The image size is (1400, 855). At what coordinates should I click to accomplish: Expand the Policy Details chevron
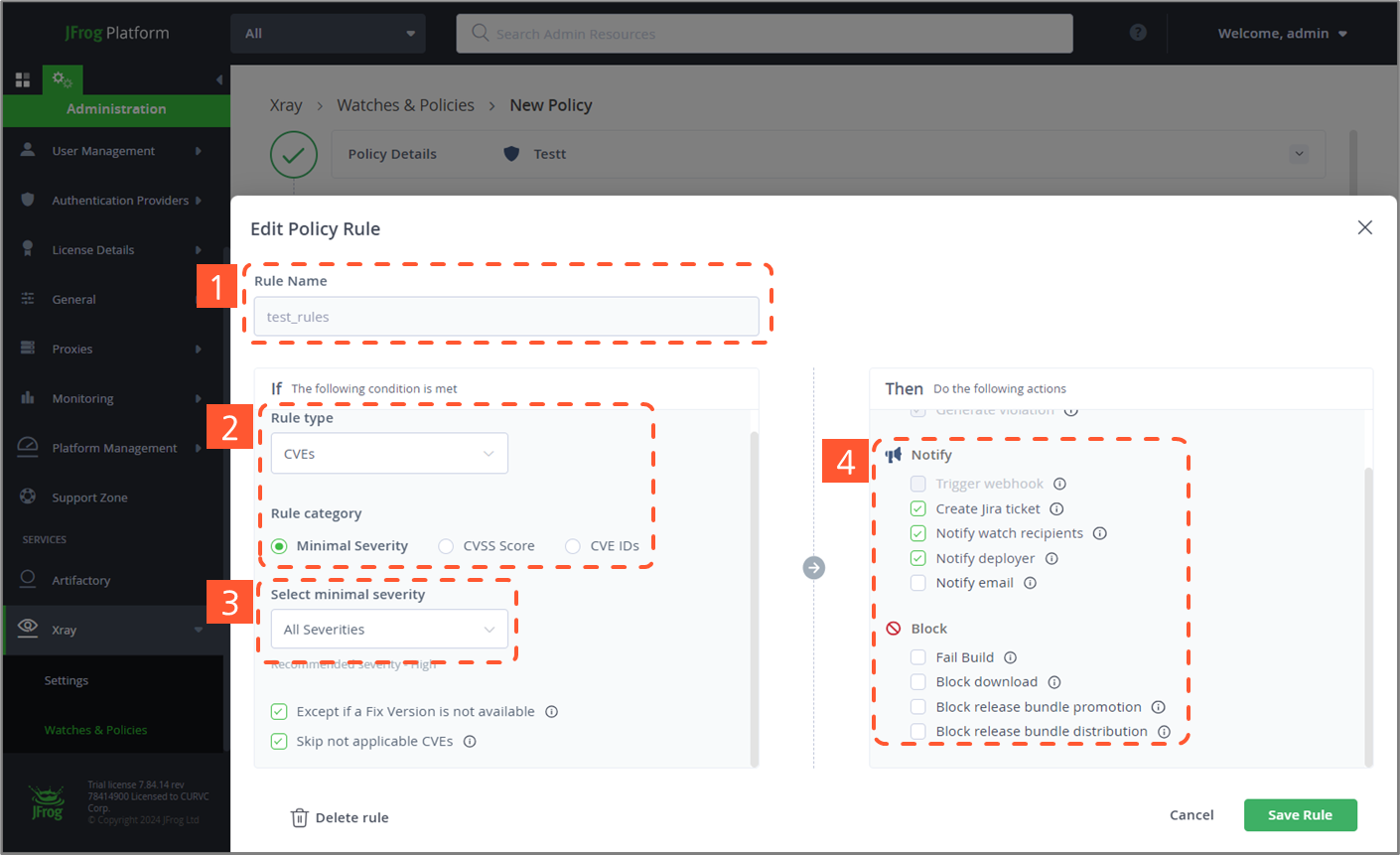(x=1299, y=154)
